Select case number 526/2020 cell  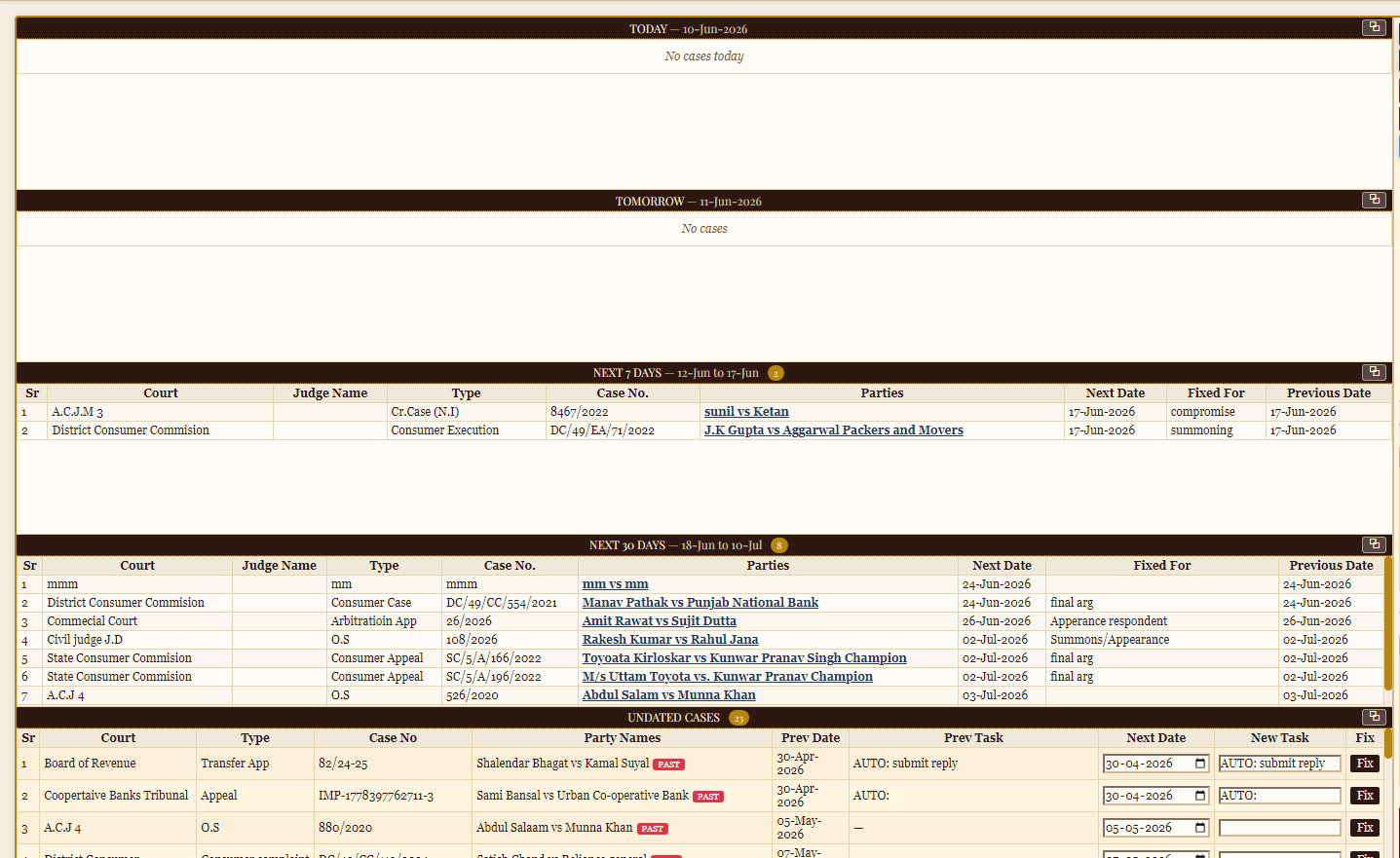click(x=510, y=695)
